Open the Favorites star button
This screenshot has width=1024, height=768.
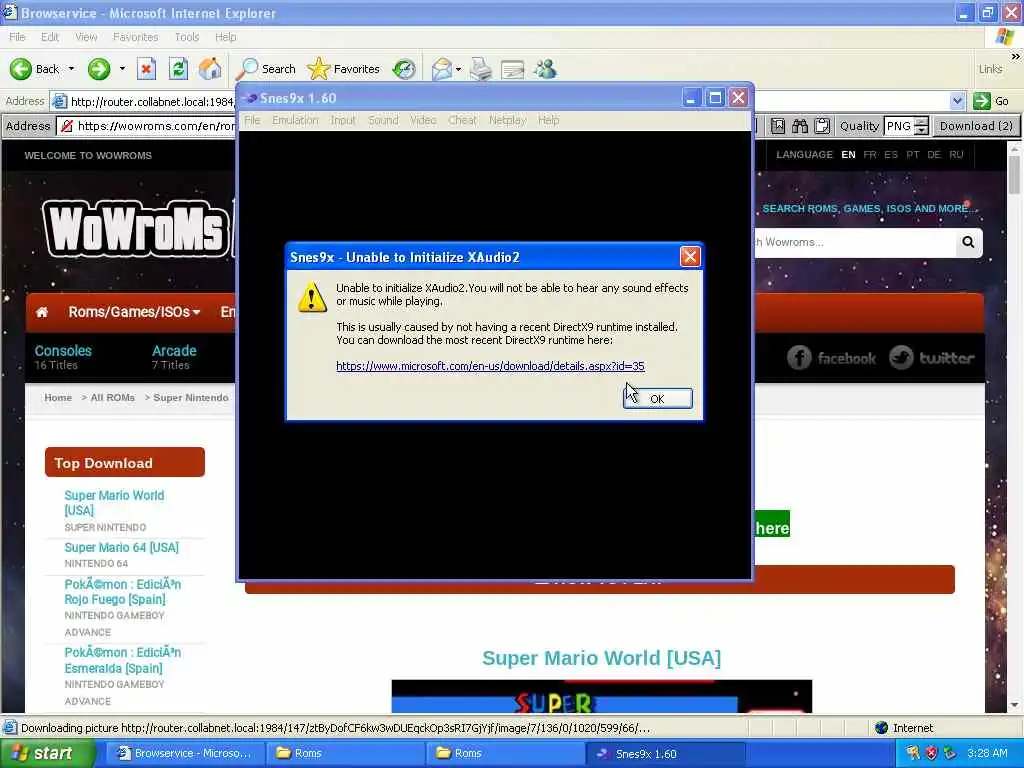tap(344, 69)
